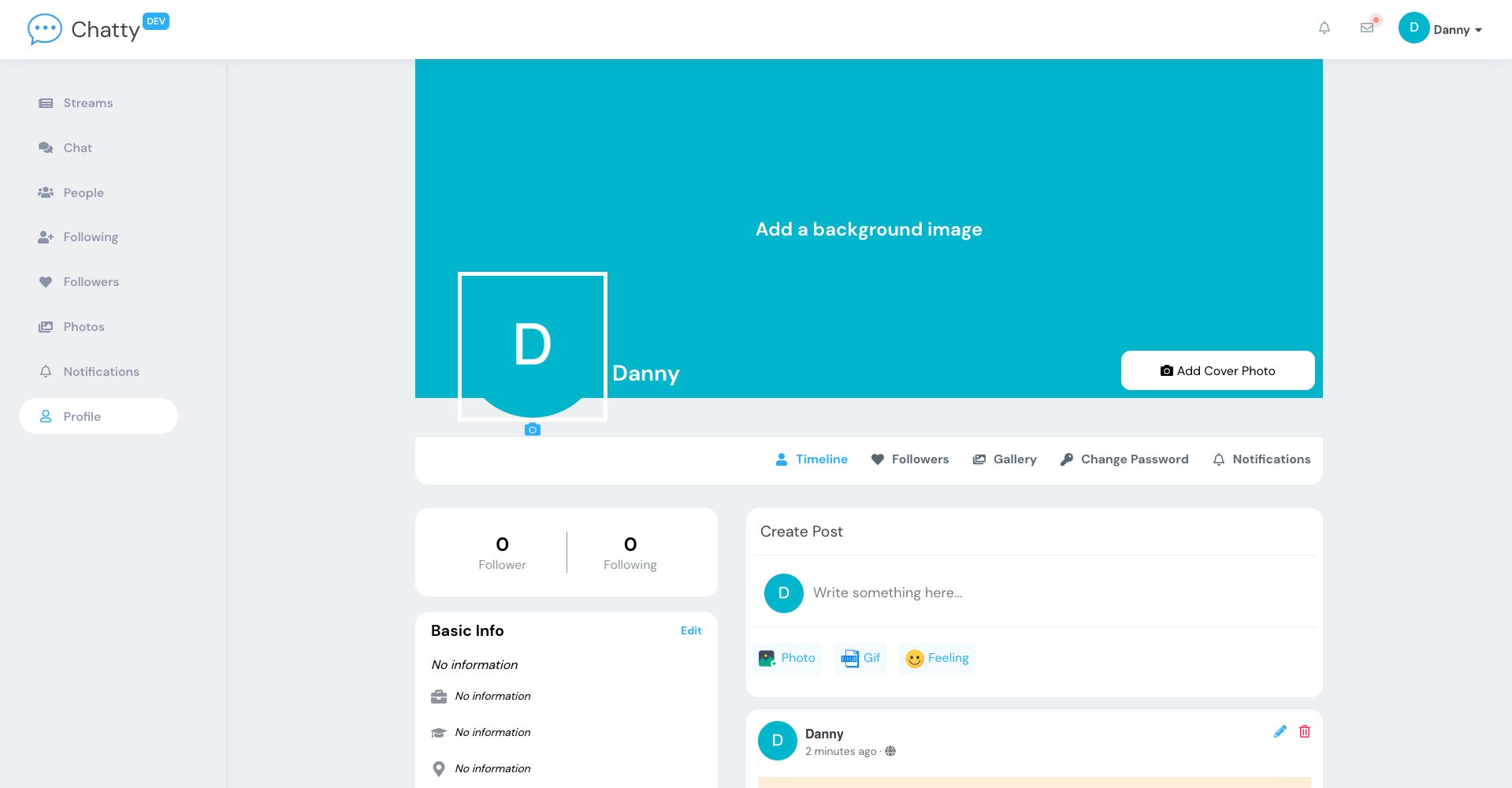Click the Profile person sidebar icon
This screenshot has width=1512, height=788.
click(x=46, y=416)
